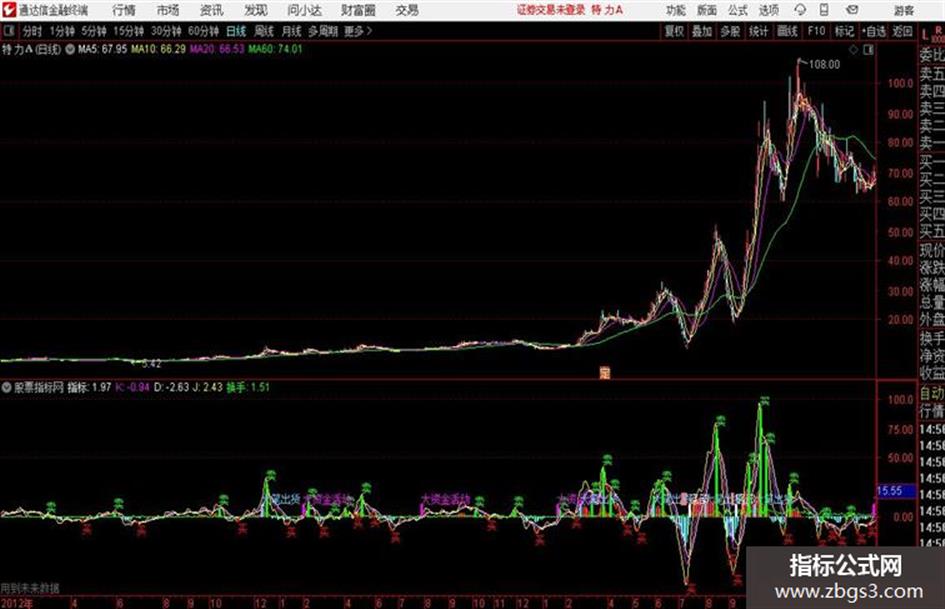Click the customer service headset icon
The height and width of the screenshot is (609, 945).
coord(800,10)
